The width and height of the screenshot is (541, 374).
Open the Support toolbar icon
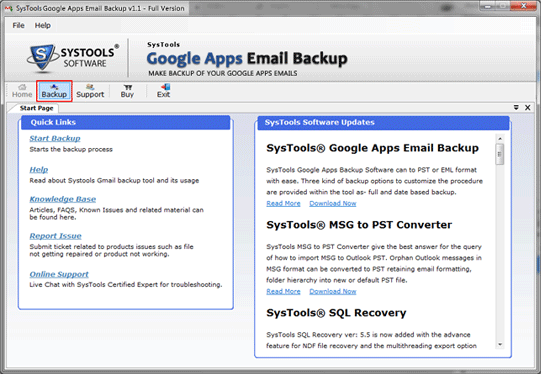(x=90, y=91)
